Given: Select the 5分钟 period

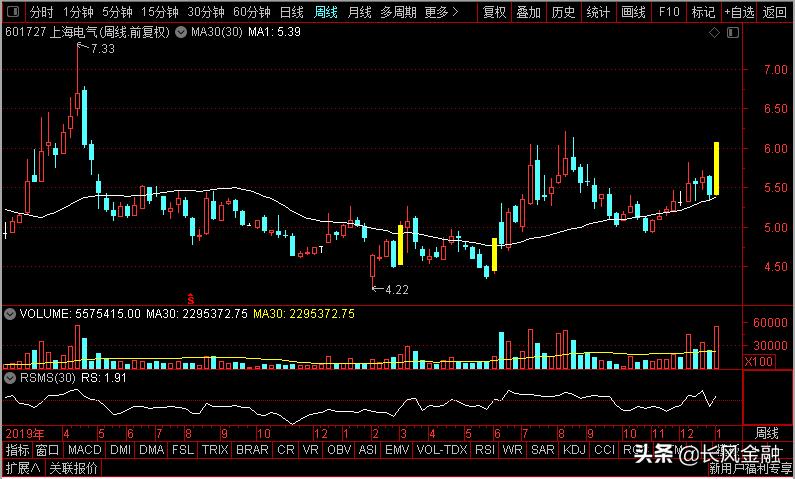Looking at the screenshot, I should pyautogui.click(x=117, y=12).
